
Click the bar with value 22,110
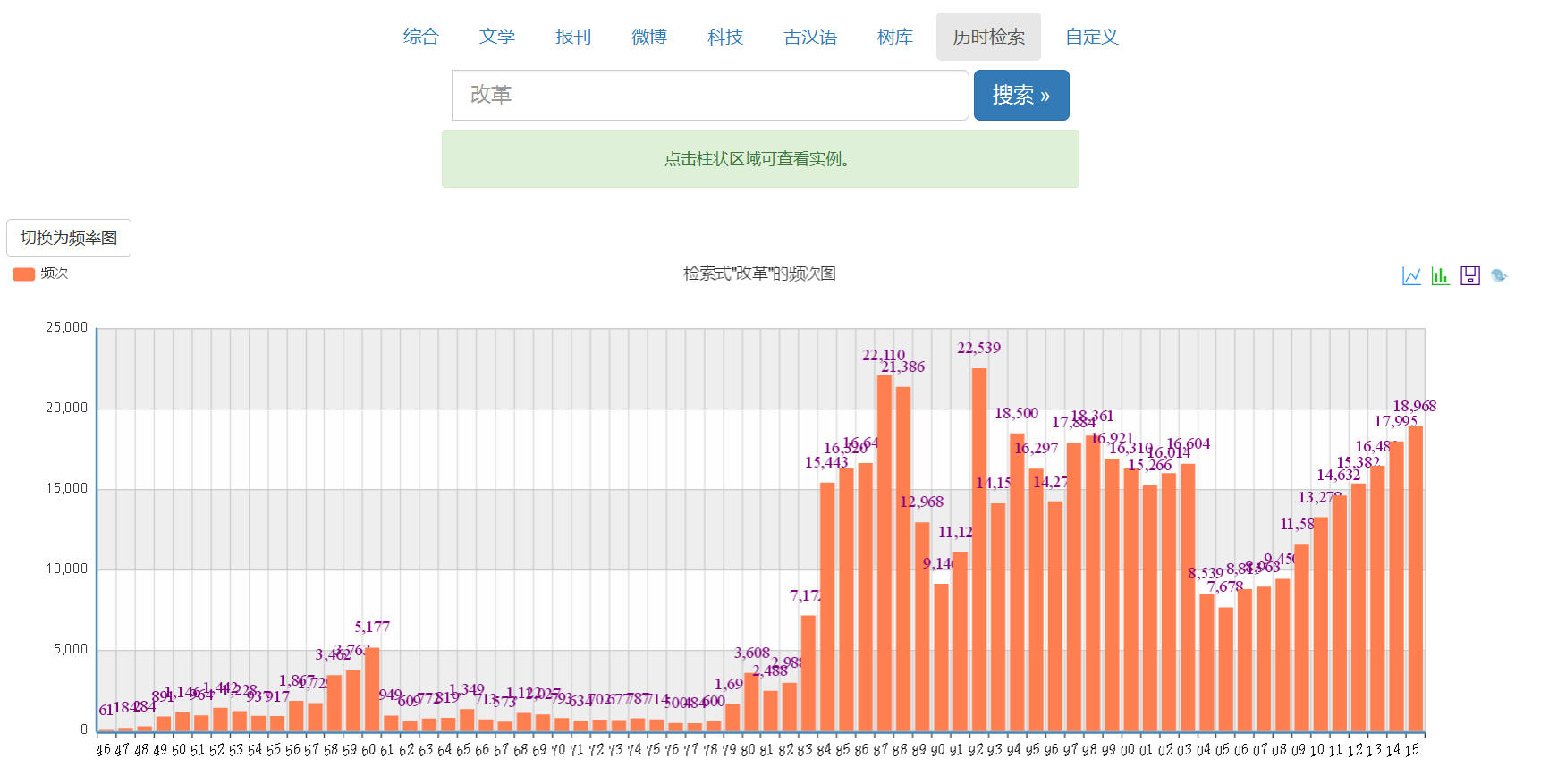885,554
